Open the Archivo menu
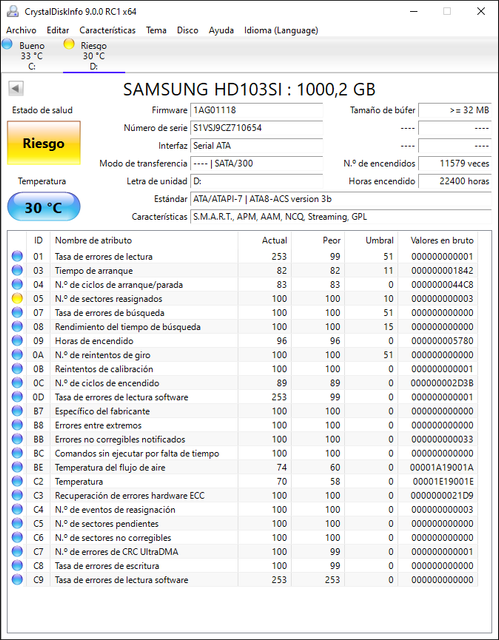 click(x=21, y=30)
